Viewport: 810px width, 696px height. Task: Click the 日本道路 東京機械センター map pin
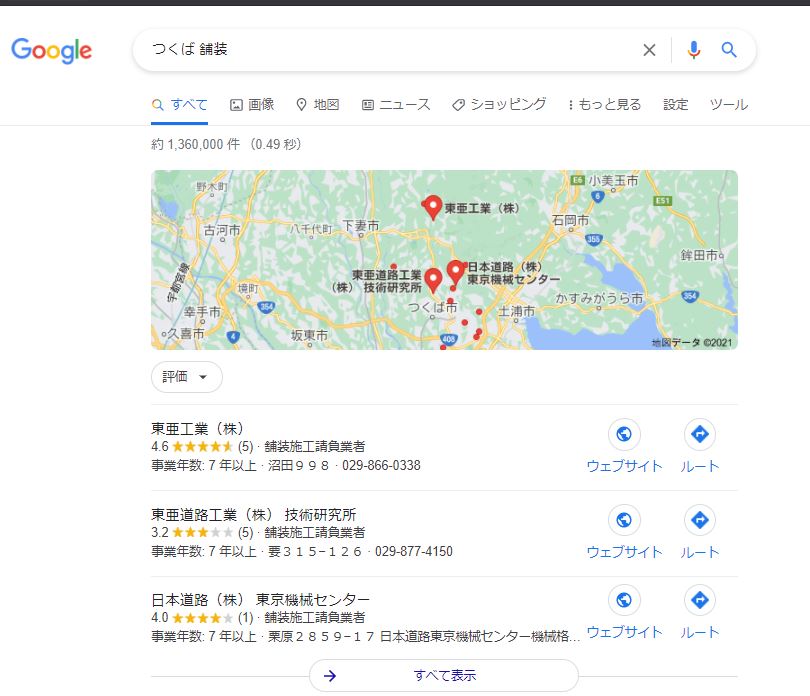coord(456,272)
